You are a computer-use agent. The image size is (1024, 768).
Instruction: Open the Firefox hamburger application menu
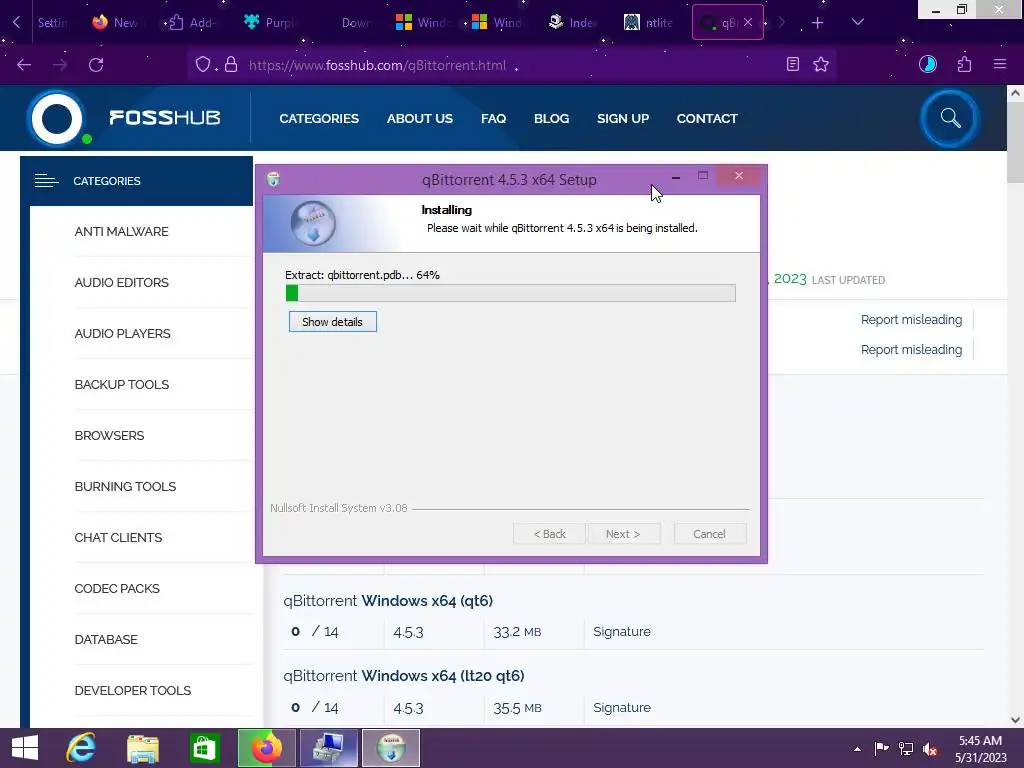pos(1000,64)
